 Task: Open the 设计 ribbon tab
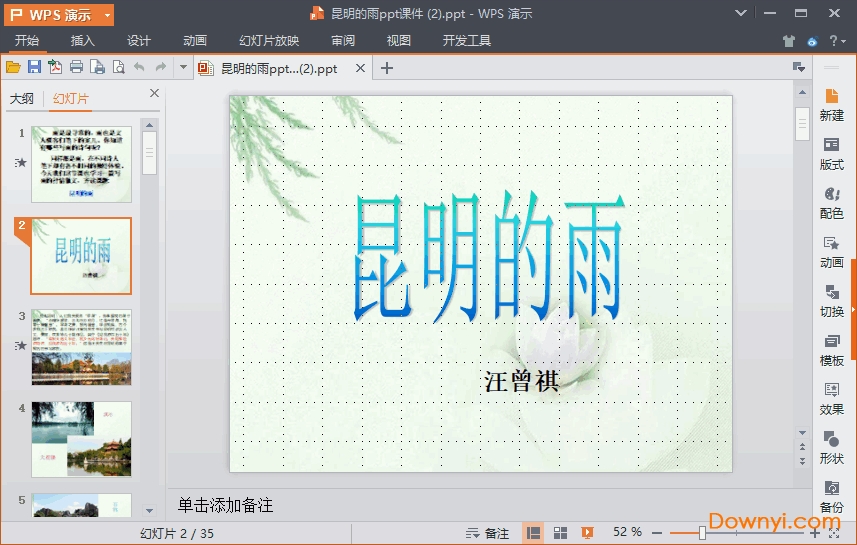click(x=139, y=40)
